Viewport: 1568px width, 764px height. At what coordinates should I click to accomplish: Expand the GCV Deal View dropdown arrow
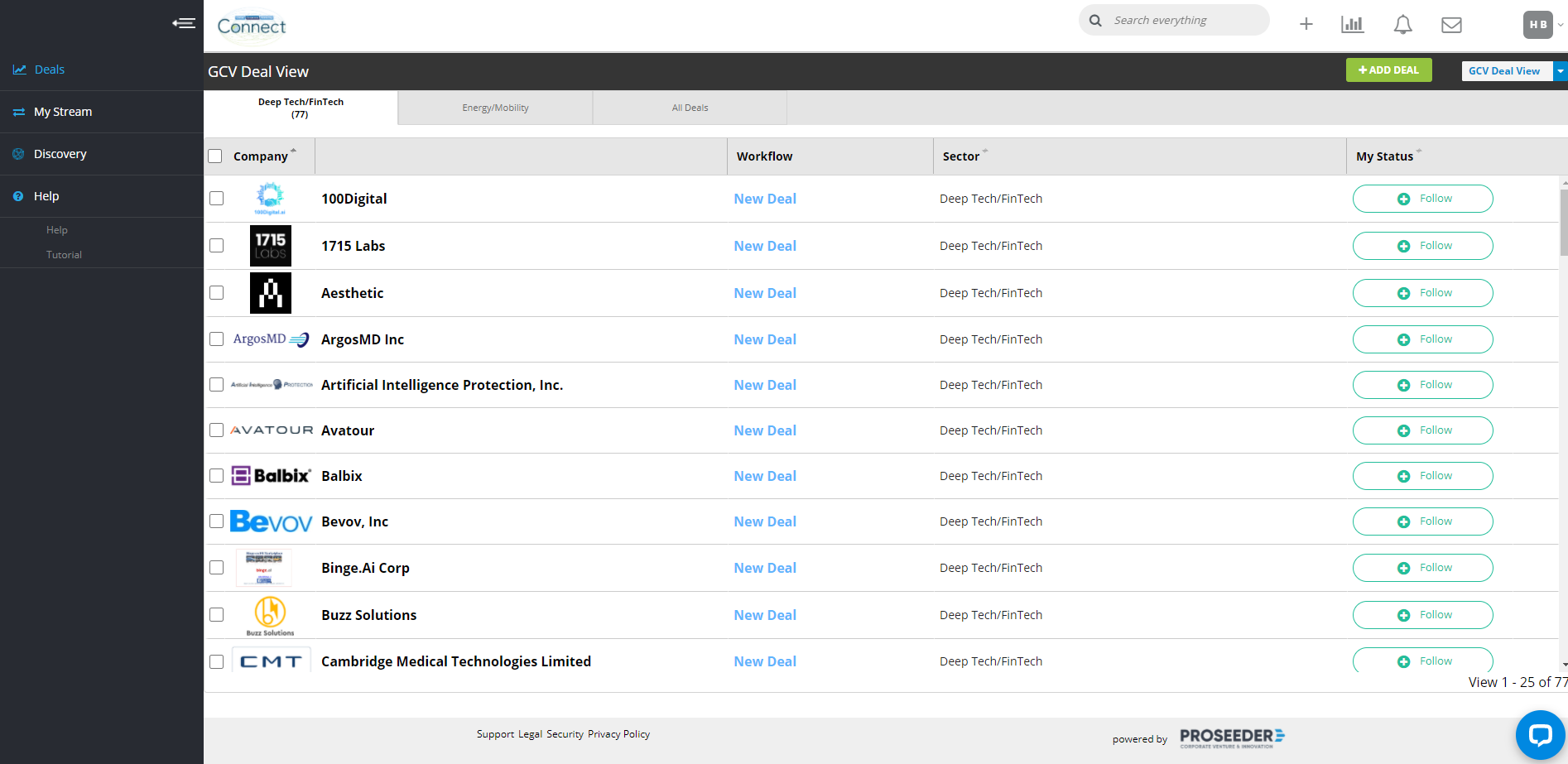pyautogui.click(x=1560, y=71)
